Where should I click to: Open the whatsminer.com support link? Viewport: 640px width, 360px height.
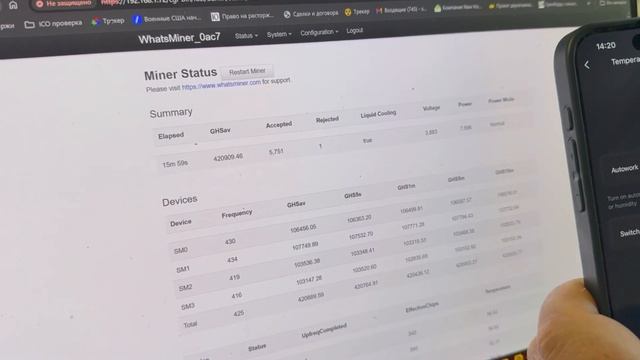point(221,85)
